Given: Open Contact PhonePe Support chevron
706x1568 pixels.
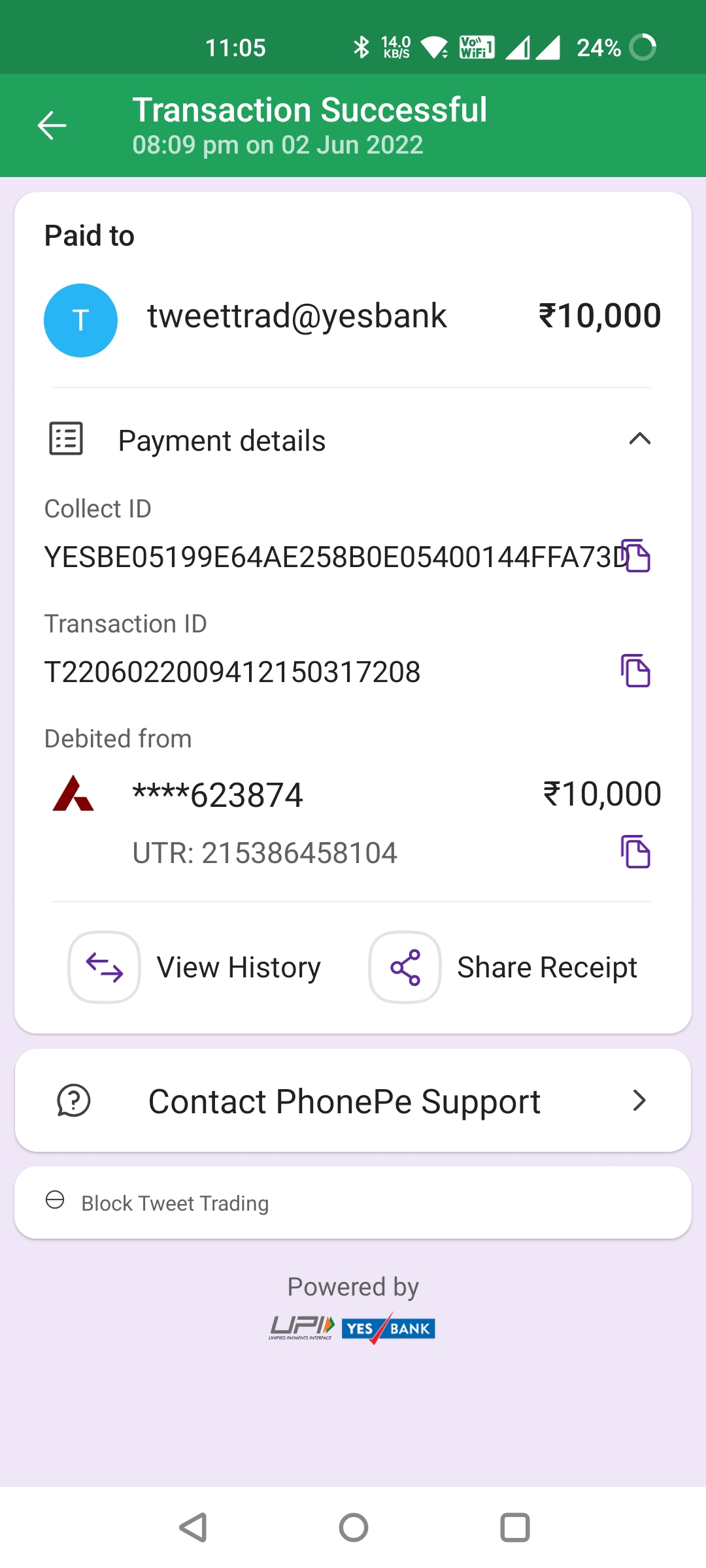Looking at the screenshot, I should 639,1101.
